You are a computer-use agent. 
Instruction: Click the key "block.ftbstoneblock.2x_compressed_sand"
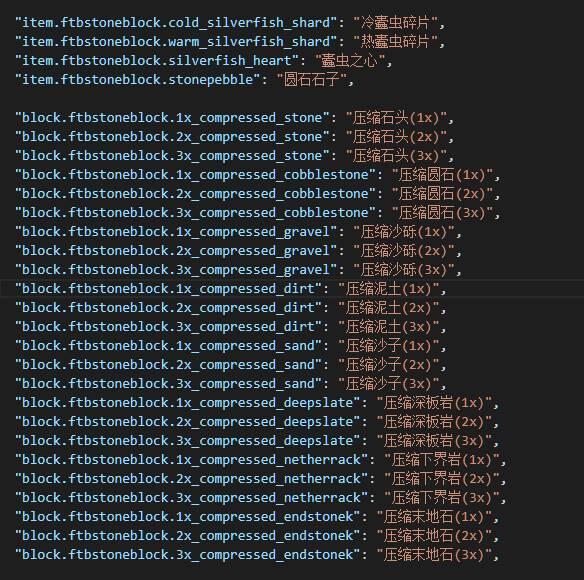(x=169, y=365)
